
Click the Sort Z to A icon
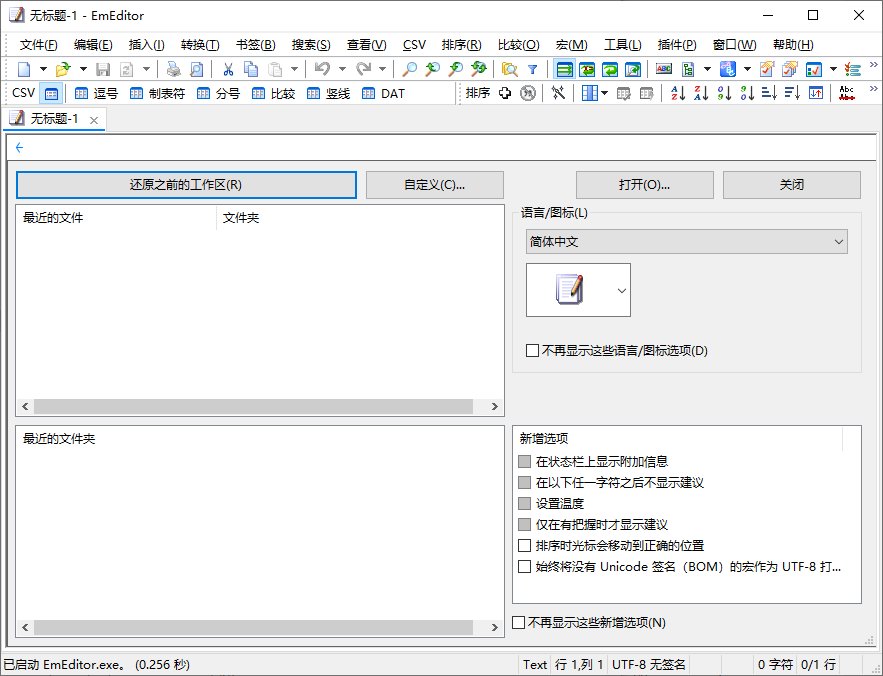(x=701, y=93)
